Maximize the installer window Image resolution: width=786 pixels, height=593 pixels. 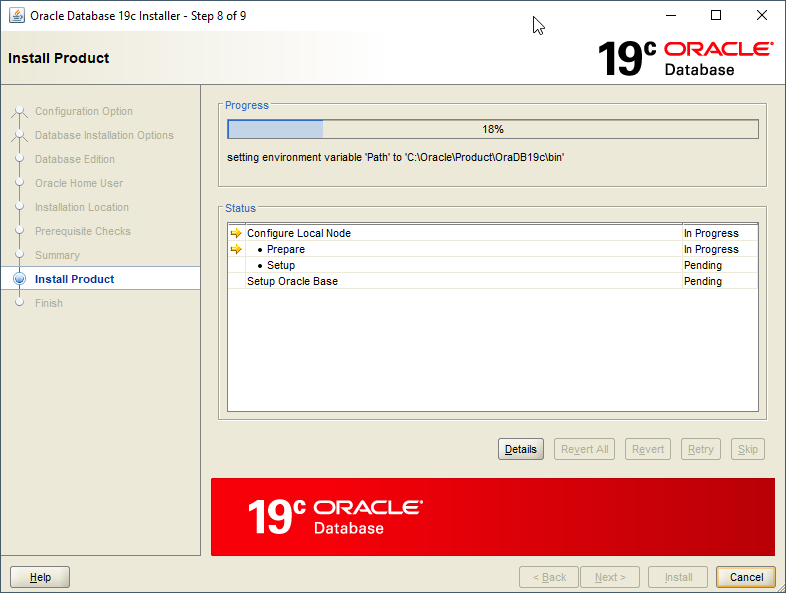716,16
